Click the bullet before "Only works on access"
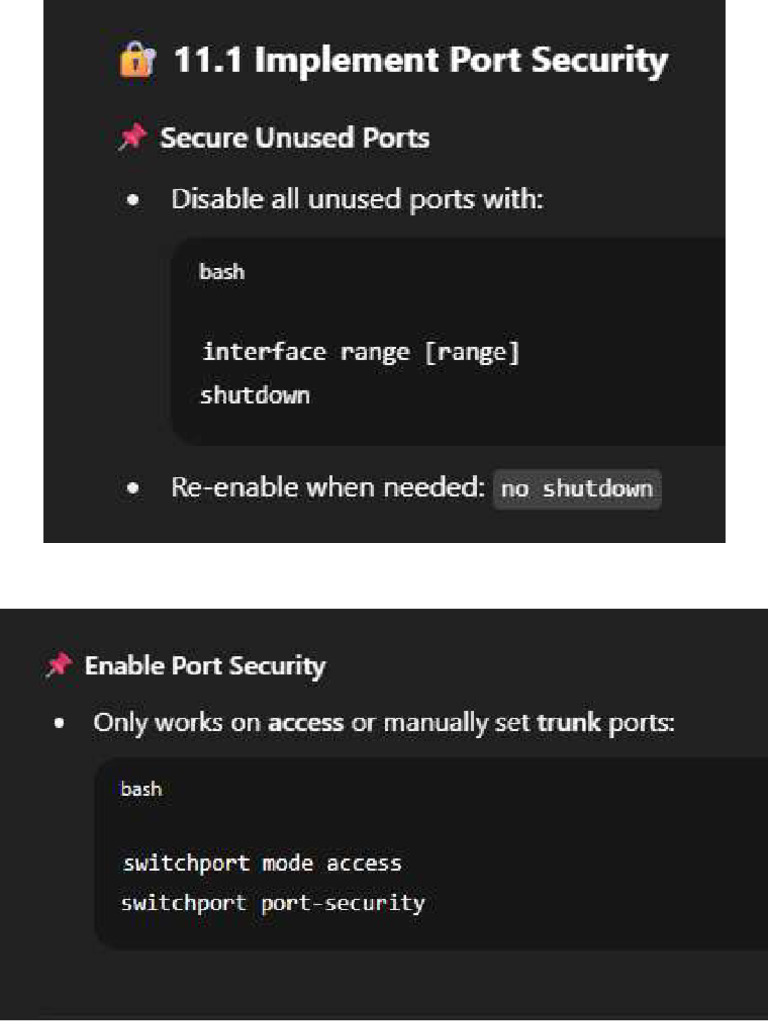This screenshot has width=768, height=1024. coord(60,722)
